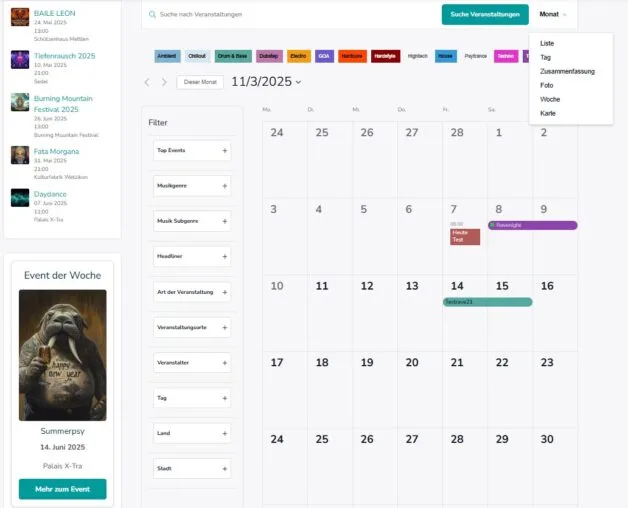The width and height of the screenshot is (628, 508).
Task: Open the 11/3/2025 date dropdown
Action: pos(266,82)
